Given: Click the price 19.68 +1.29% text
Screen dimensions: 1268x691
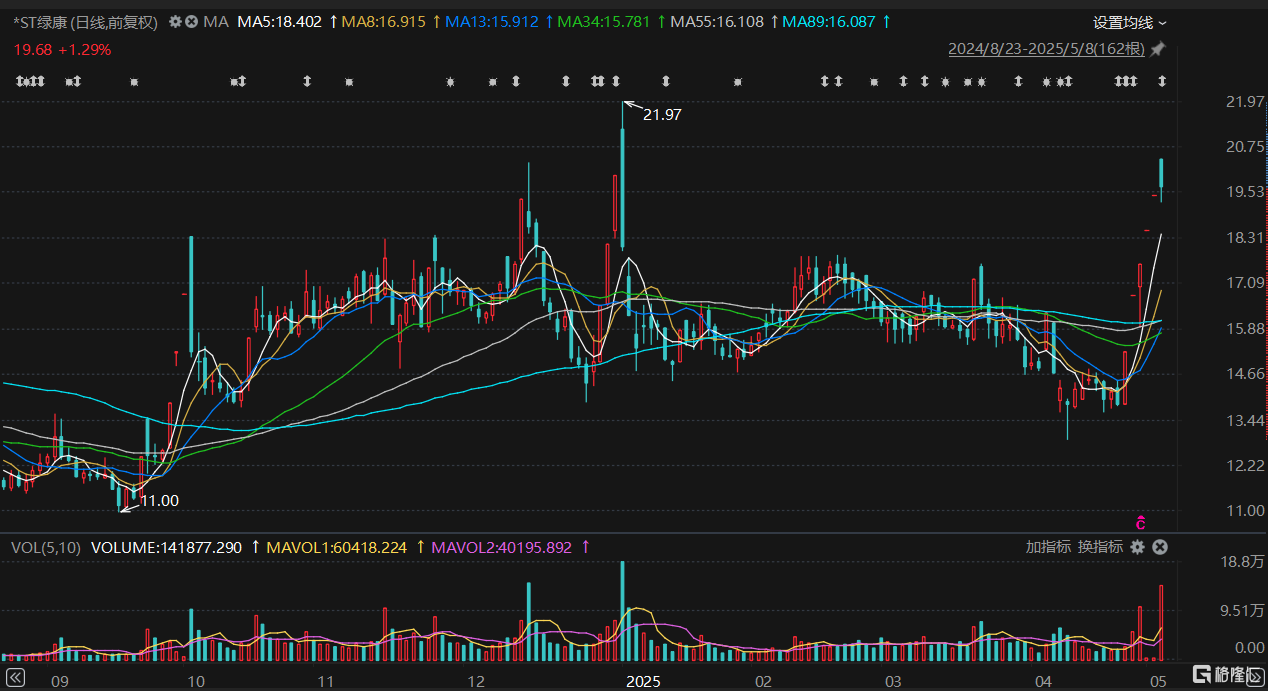Looking at the screenshot, I should 62,49.
